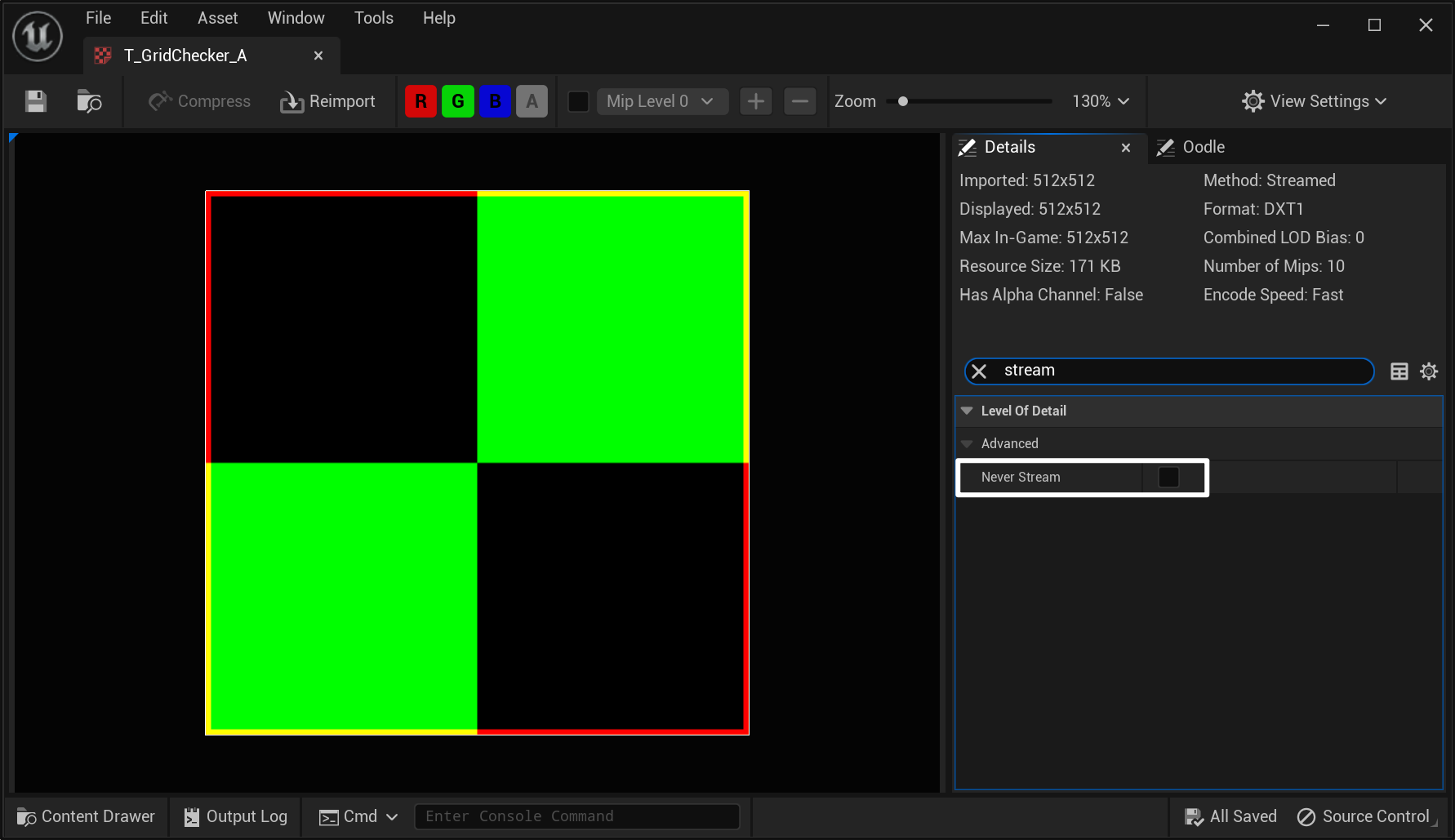The image size is (1455, 840).
Task: Click the Reimport texture button
Action: (x=327, y=101)
